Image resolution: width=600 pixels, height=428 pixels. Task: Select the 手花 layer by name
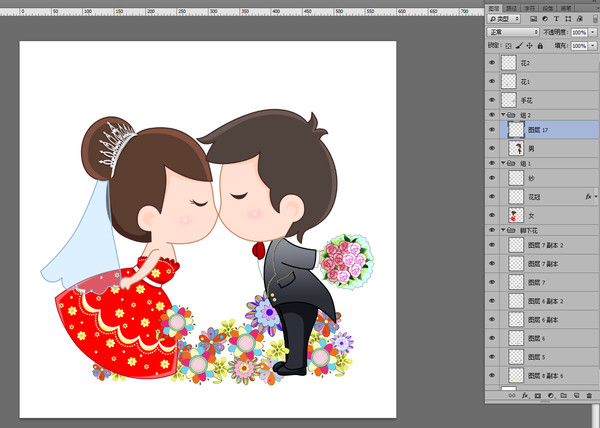(526, 101)
